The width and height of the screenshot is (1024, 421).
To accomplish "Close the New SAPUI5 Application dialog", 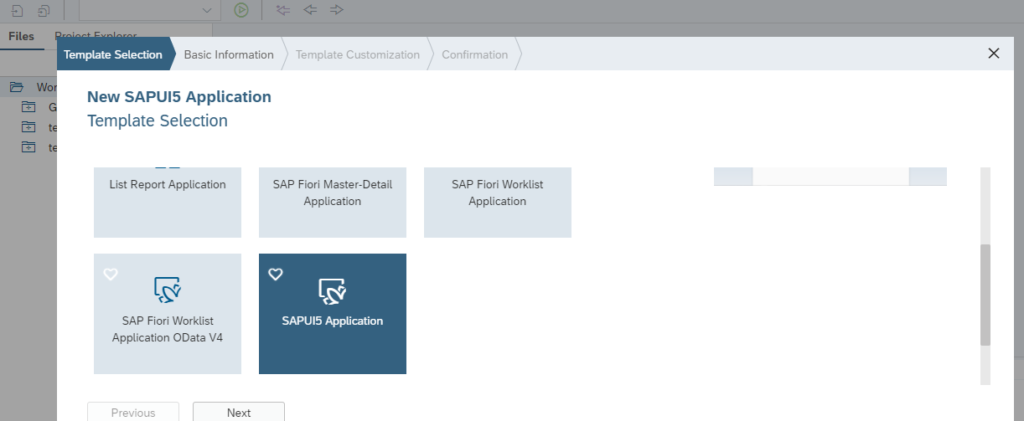I will pos(993,54).
